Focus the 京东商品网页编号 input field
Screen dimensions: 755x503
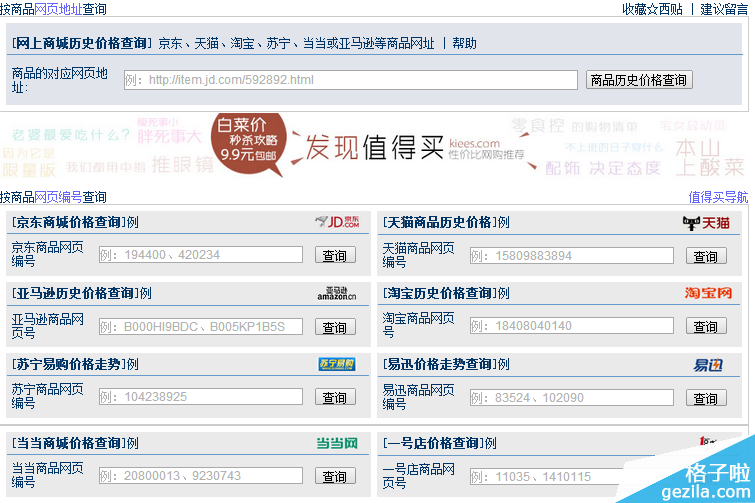point(201,255)
